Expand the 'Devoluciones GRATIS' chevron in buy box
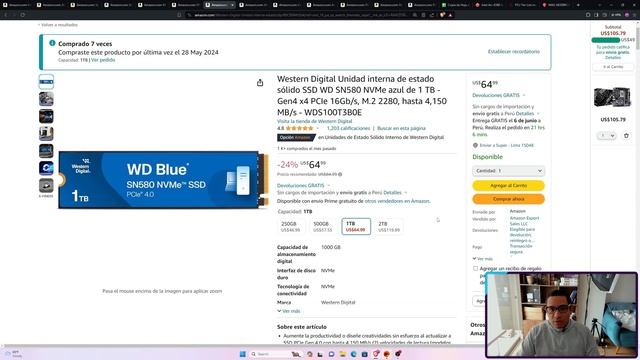 point(524,96)
